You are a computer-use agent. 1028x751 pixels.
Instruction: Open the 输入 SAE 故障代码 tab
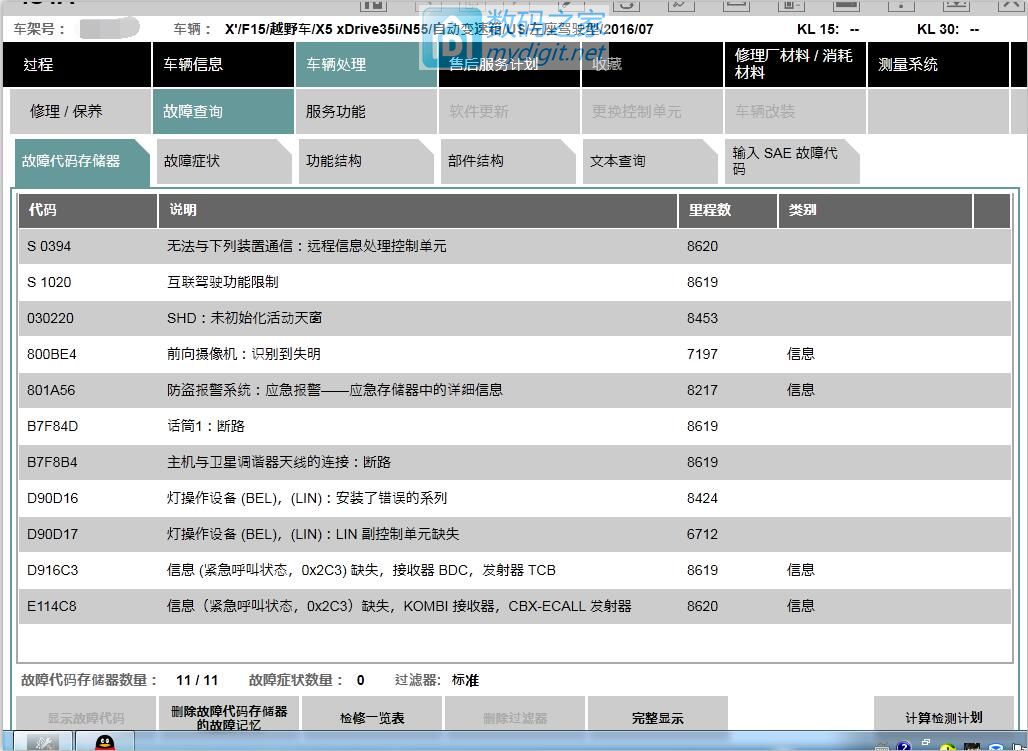point(784,161)
